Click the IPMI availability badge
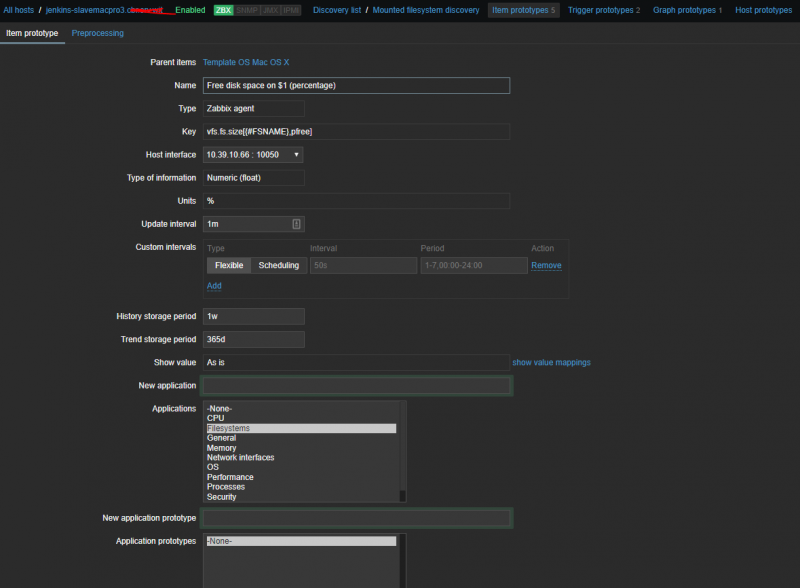Image resolution: width=800 pixels, height=588 pixels. (291, 10)
